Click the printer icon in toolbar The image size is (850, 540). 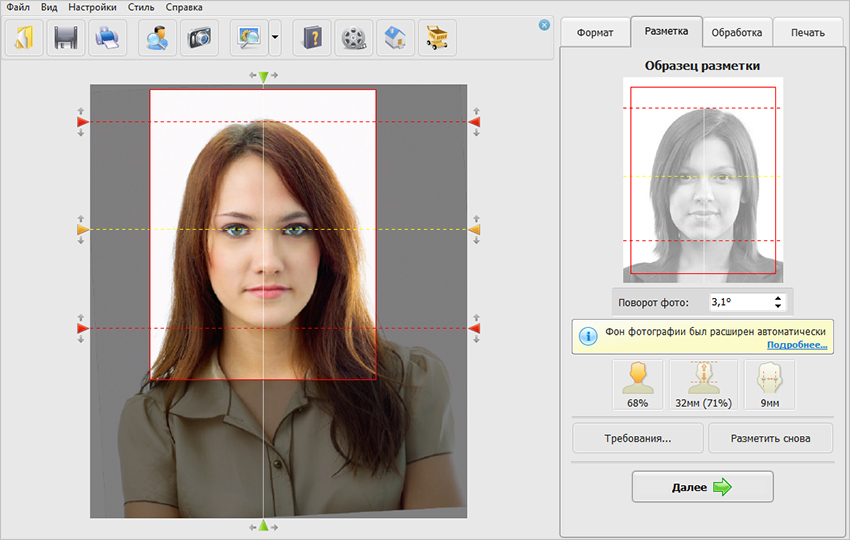(107, 38)
